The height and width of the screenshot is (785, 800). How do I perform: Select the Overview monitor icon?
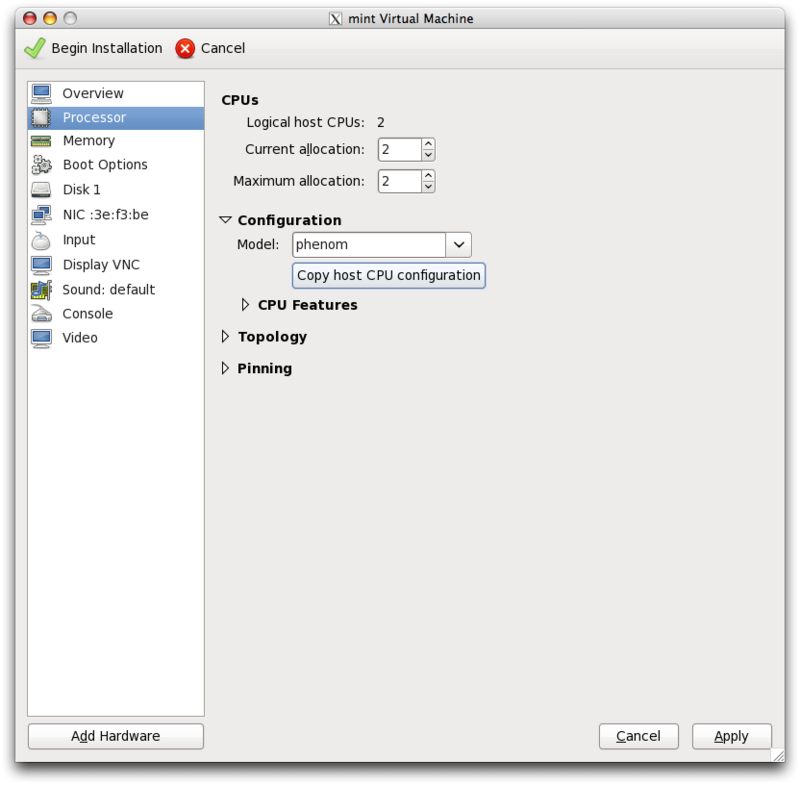tap(41, 93)
